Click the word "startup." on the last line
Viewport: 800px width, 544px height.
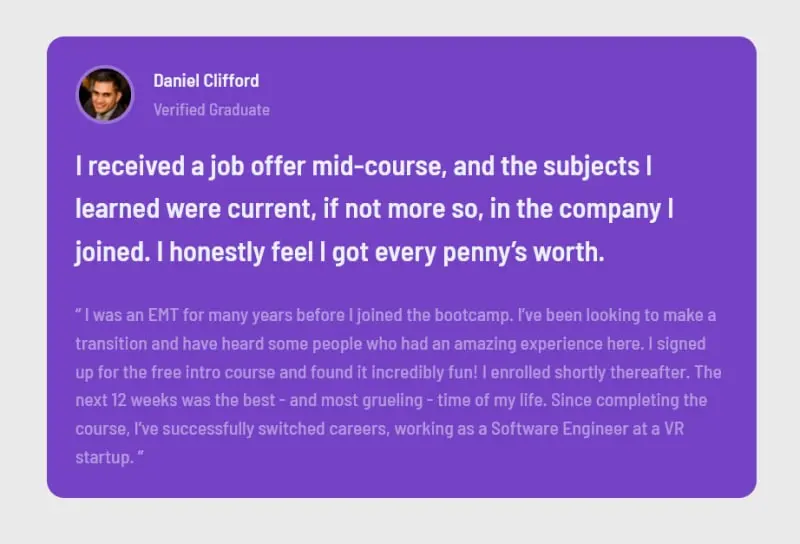coord(103,457)
